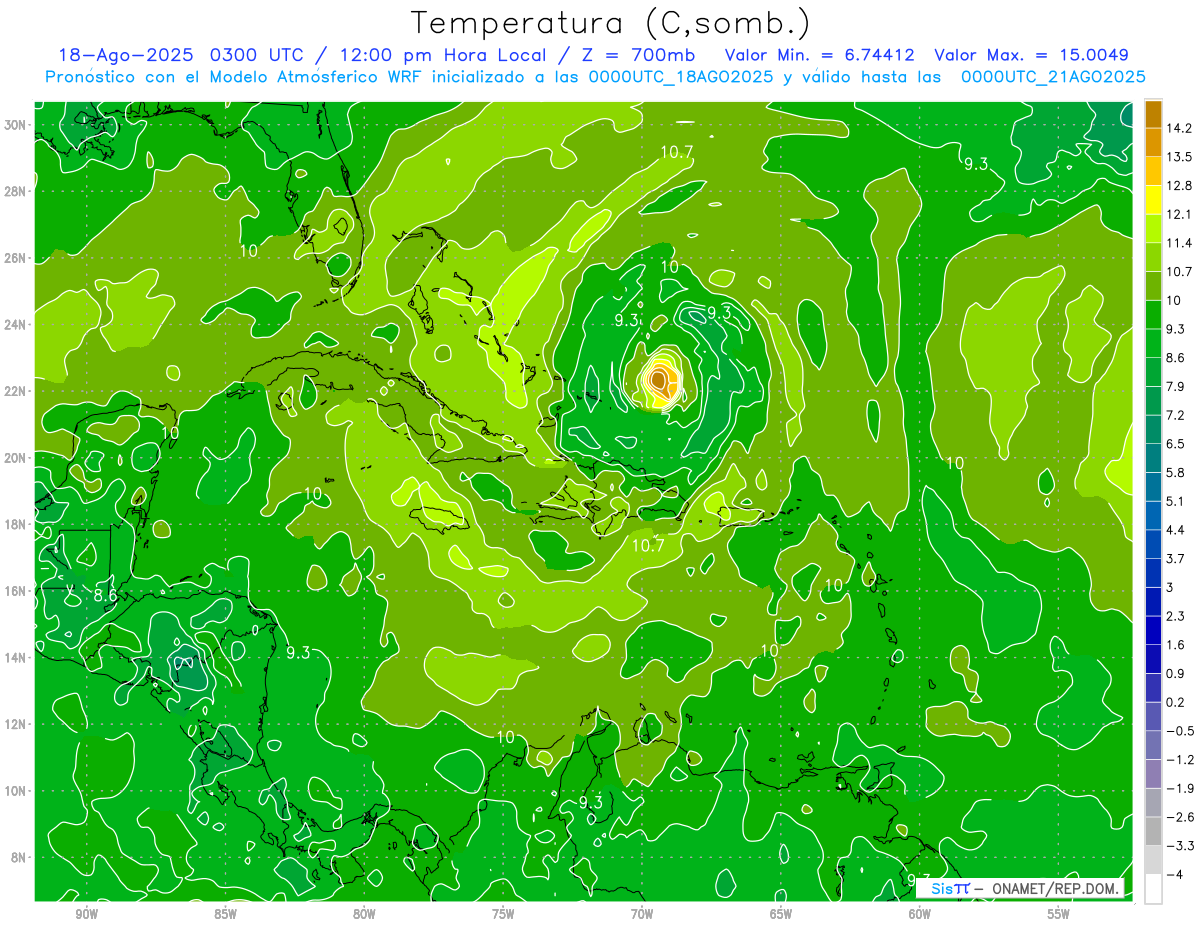This screenshot has height=927, width=1200.
Task: Click the "Valor Max. = 15.0049" readout
Action: click(x=1032, y=55)
